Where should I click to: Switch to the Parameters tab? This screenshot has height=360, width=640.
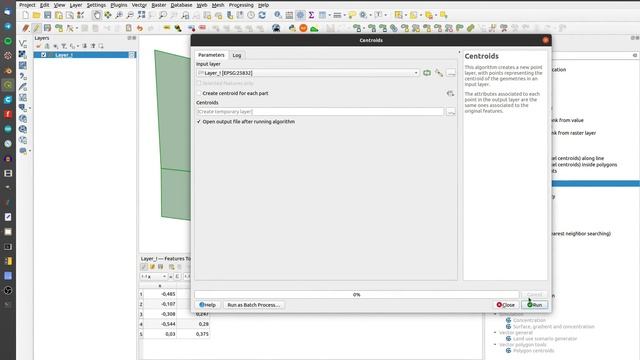tap(211, 55)
